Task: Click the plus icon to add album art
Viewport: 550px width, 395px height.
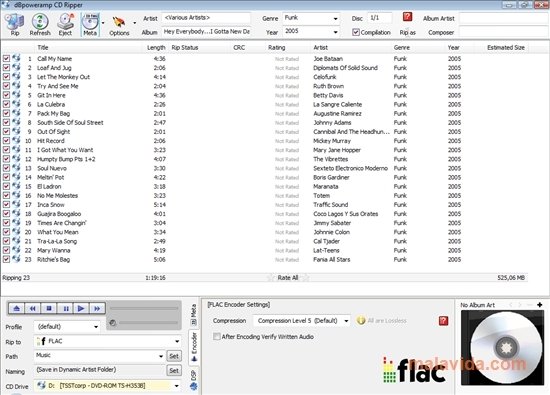Action: tap(539, 304)
